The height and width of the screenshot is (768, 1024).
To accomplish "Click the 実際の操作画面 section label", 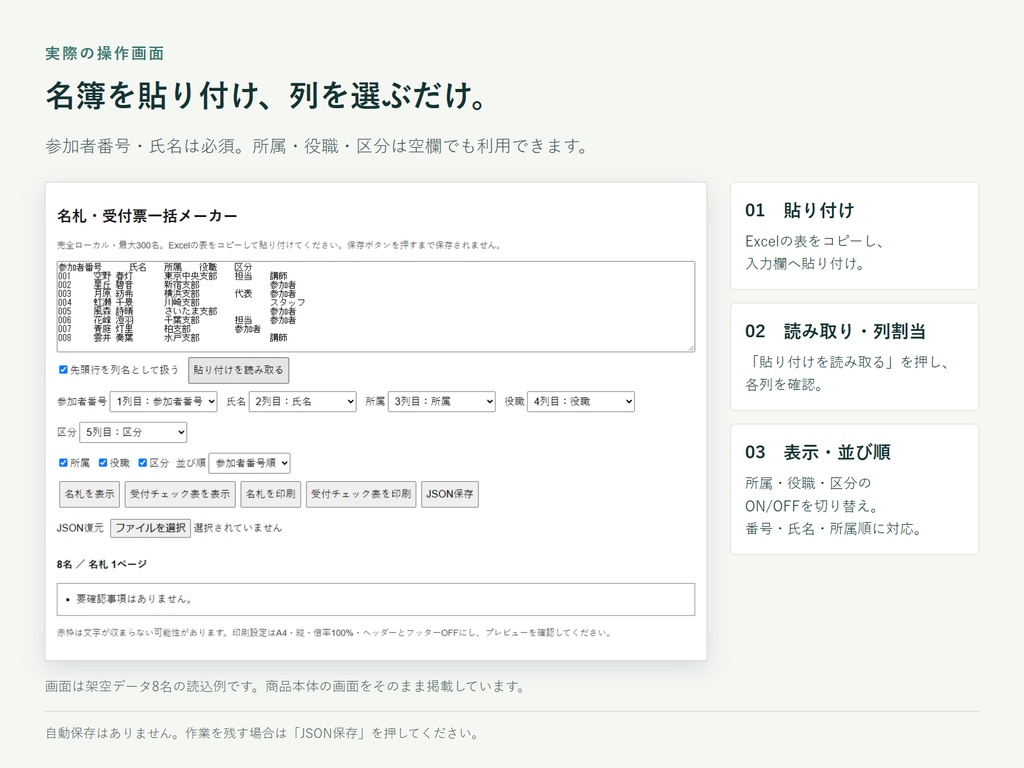I will coord(104,54).
